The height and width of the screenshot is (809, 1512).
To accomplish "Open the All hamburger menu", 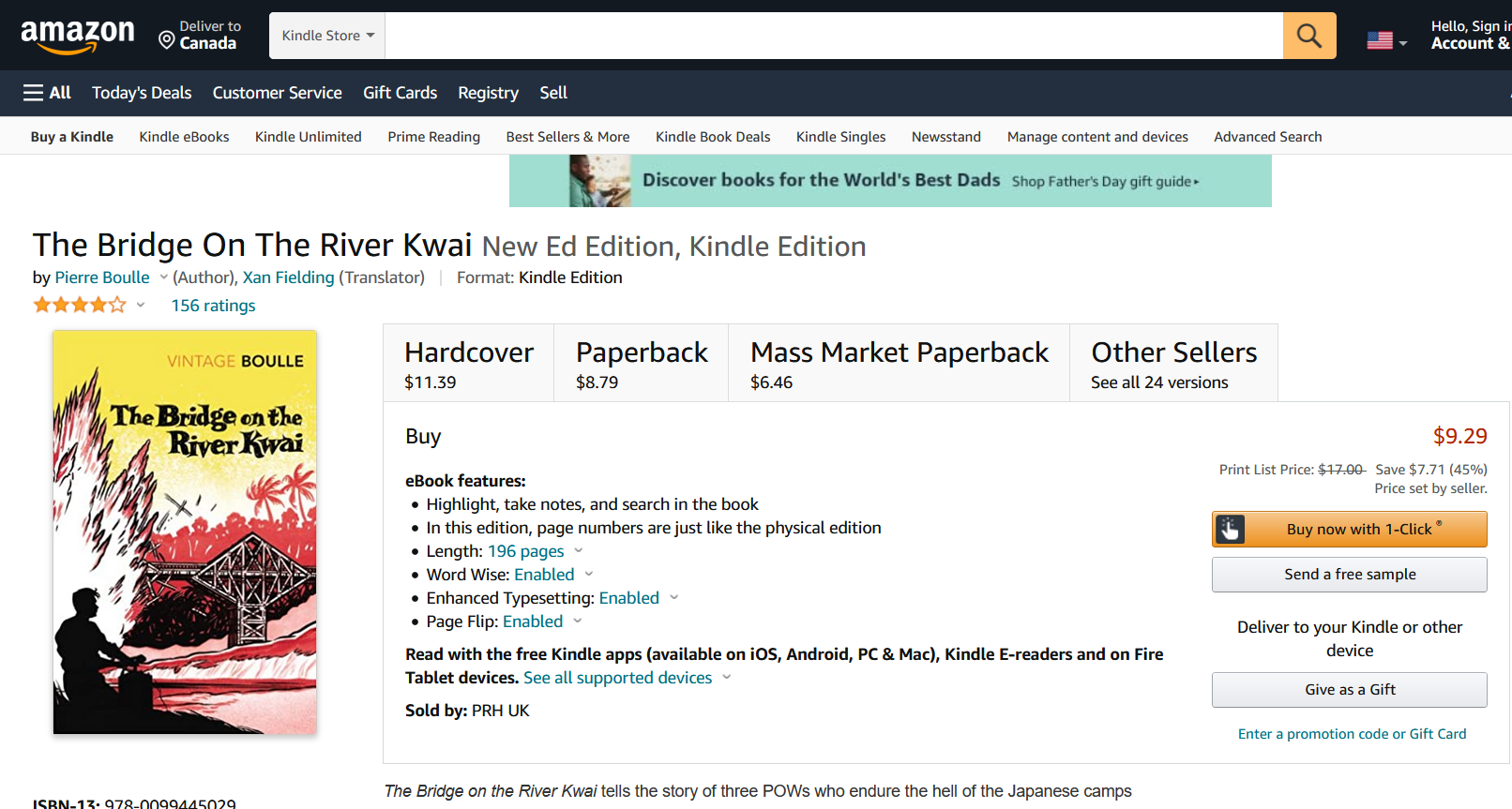I will (47, 93).
